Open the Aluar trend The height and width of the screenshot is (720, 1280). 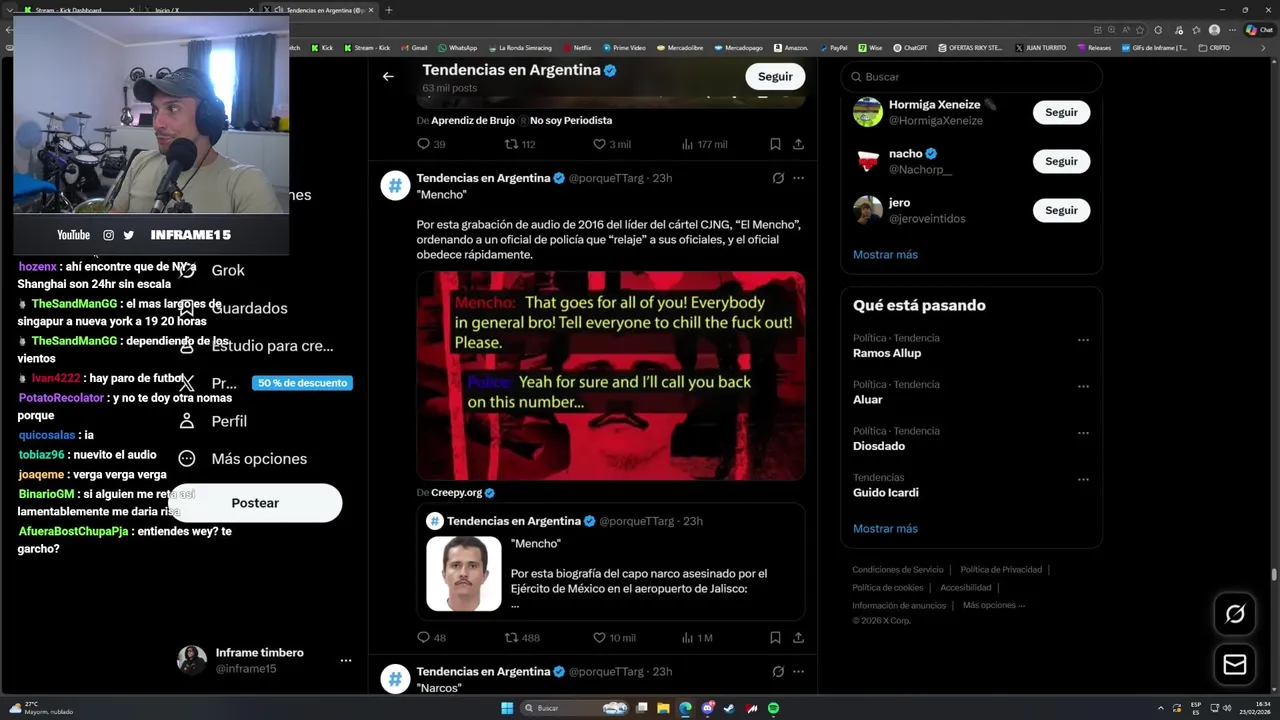click(868, 399)
